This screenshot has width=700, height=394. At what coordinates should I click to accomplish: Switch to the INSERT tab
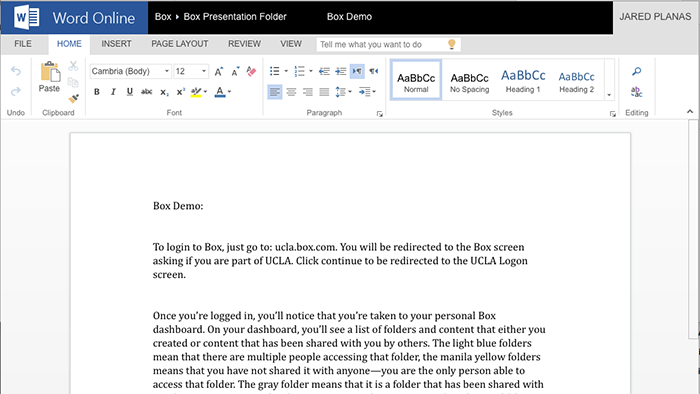point(117,44)
